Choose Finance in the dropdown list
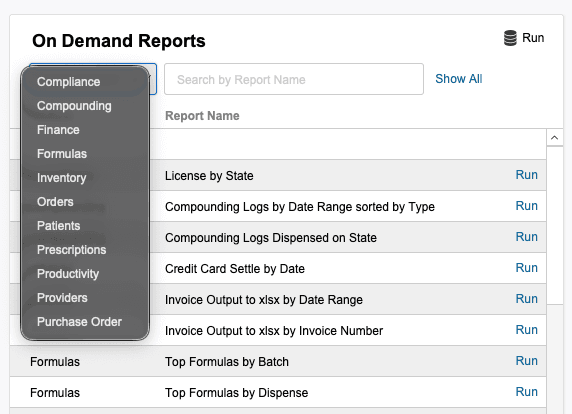 click(x=58, y=130)
